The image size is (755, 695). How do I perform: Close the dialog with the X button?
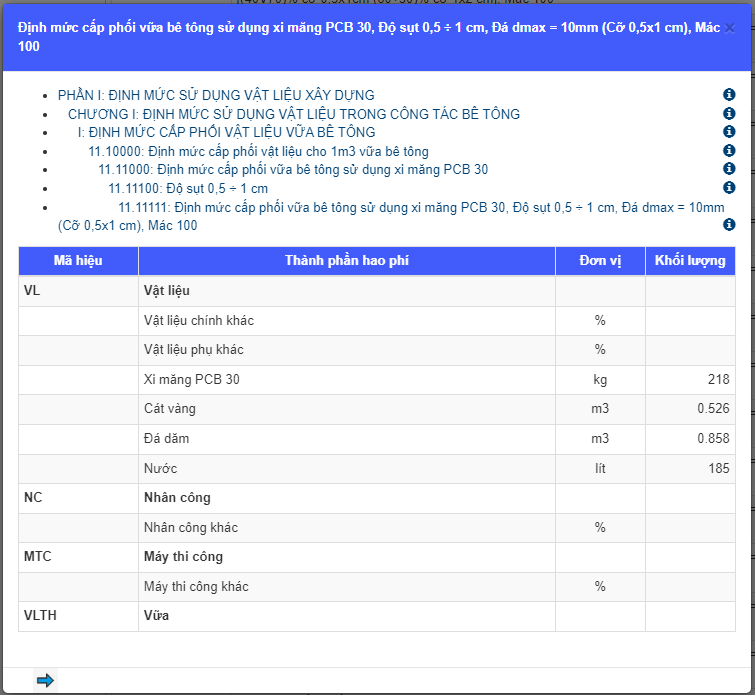point(729,28)
